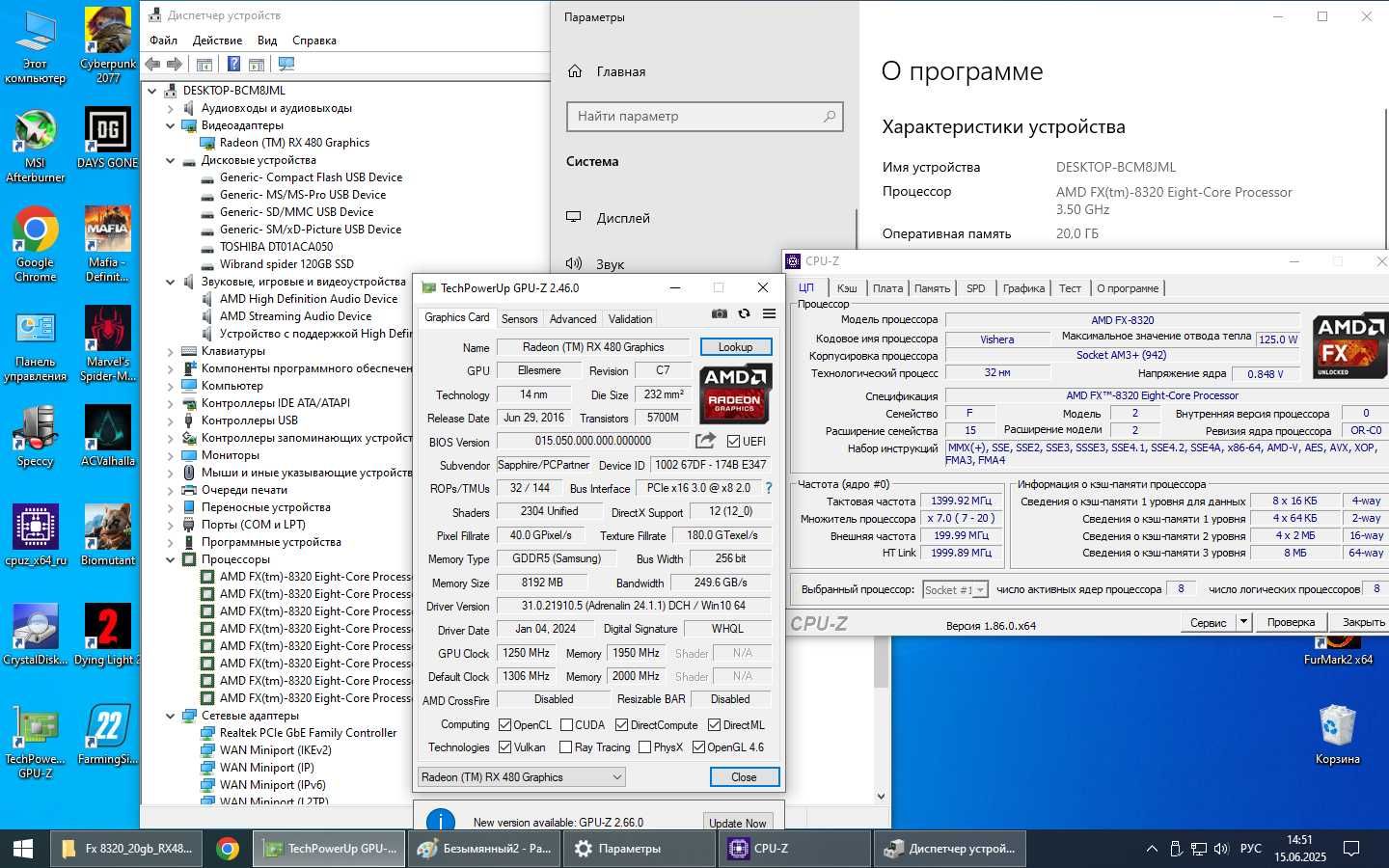Select the cpuz_x64_ru desktop icon
The image size is (1389, 868).
(x=35, y=535)
